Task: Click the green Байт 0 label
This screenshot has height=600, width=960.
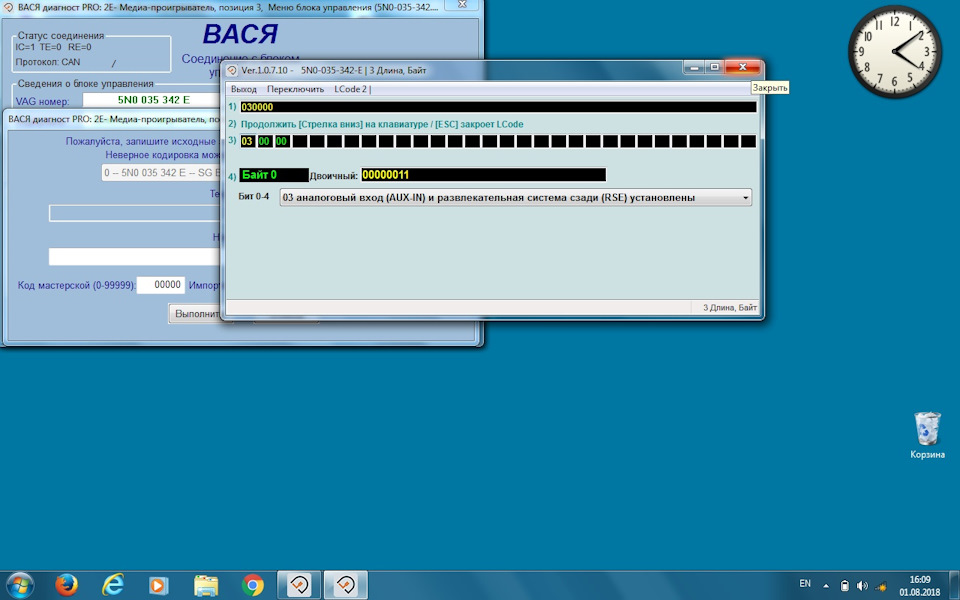Action: 274,175
